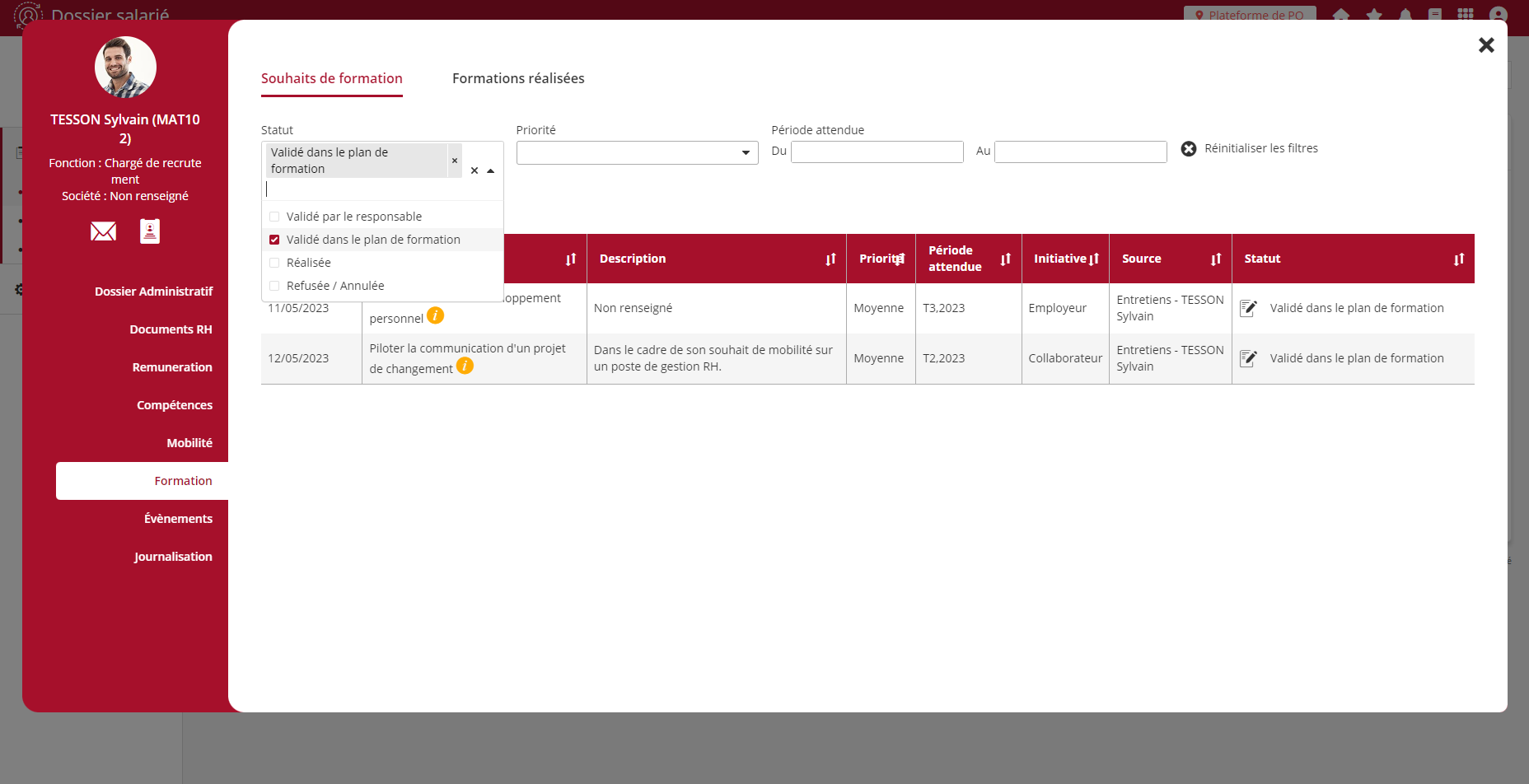Tick the 'Refusée / Annulée' checkbox

(x=275, y=286)
